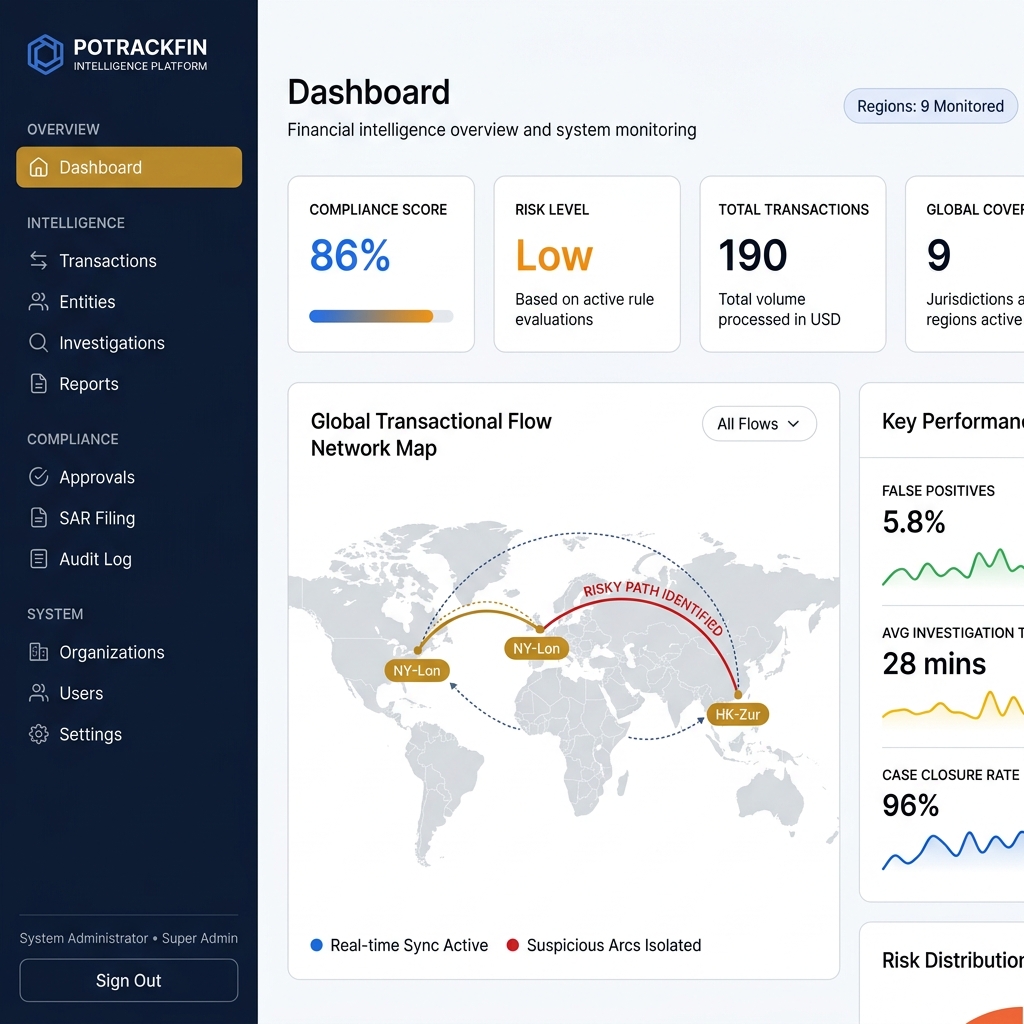The height and width of the screenshot is (1024, 1024).
Task: Open the Reports page
Action: click(129, 383)
